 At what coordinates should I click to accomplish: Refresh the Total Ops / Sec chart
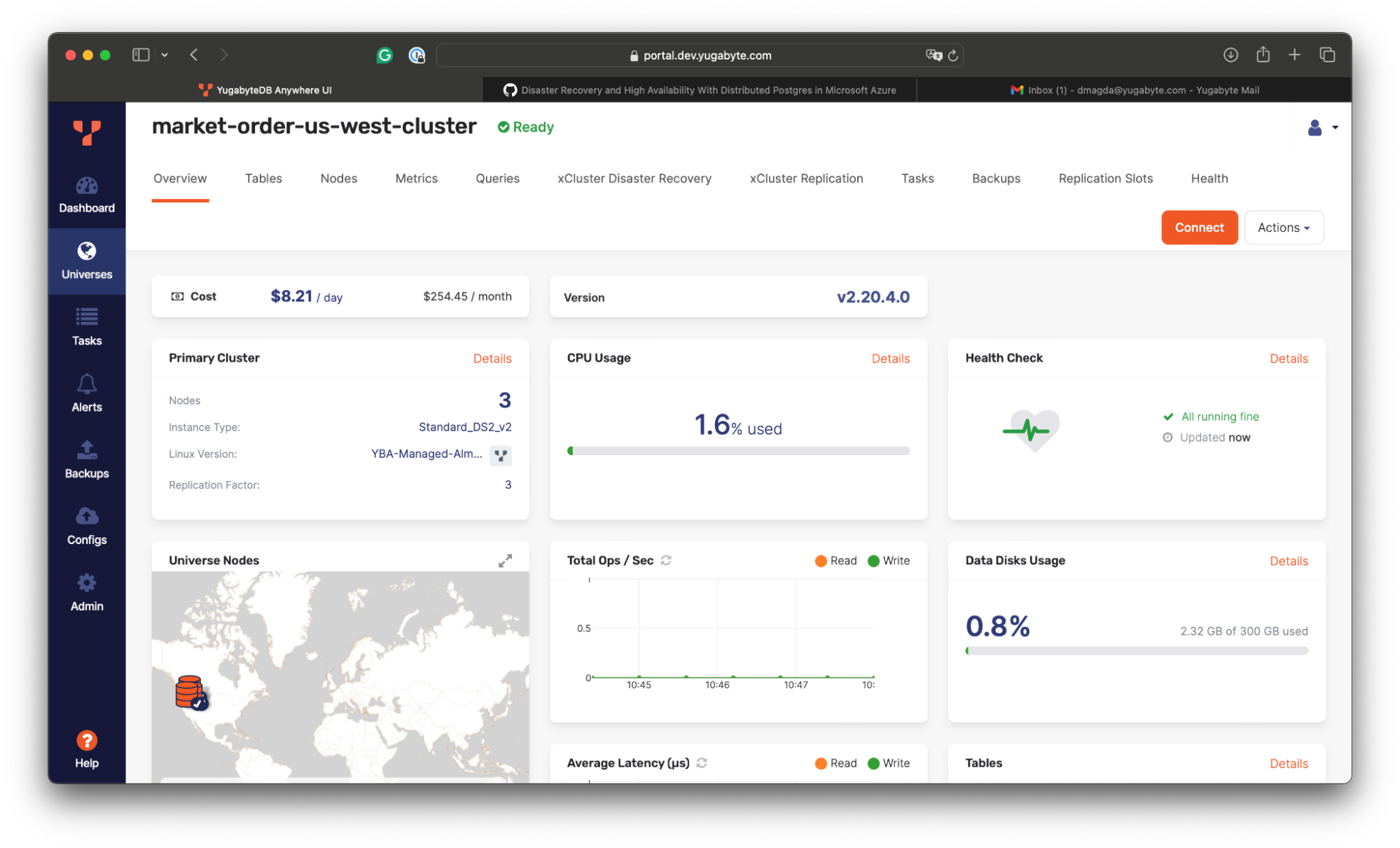click(666, 560)
